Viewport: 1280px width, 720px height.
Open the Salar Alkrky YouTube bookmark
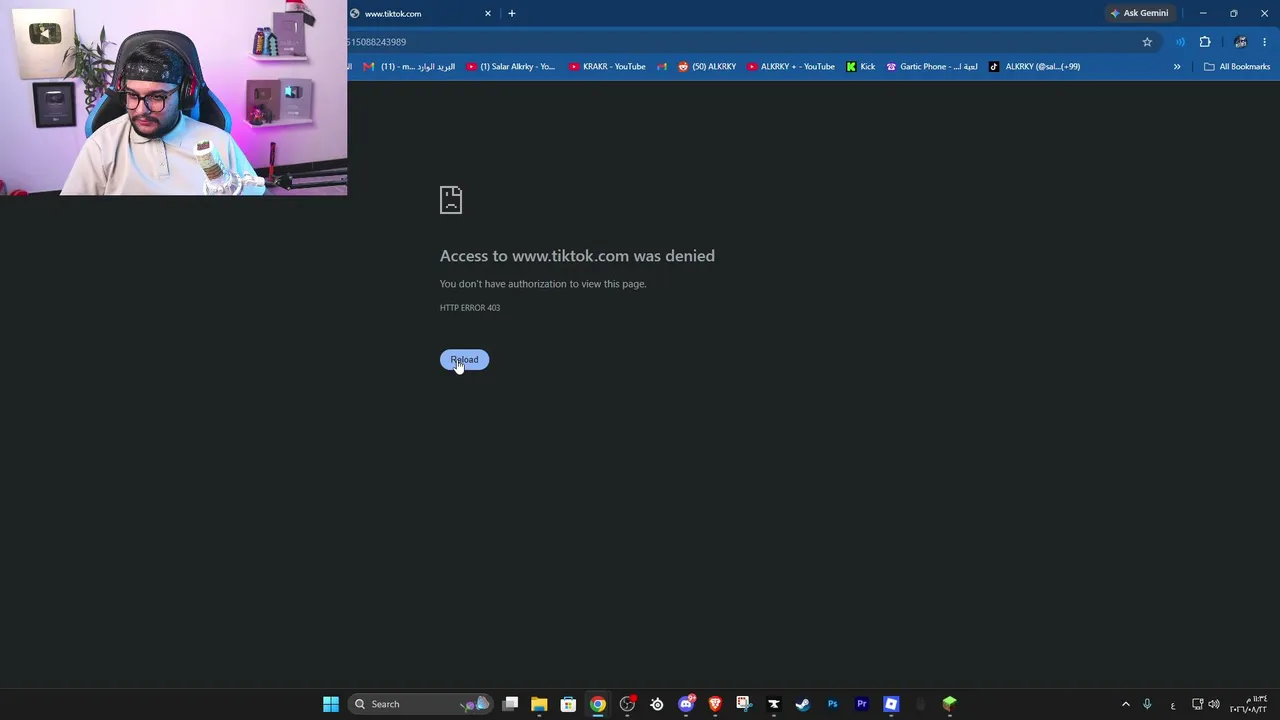click(x=511, y=67)
